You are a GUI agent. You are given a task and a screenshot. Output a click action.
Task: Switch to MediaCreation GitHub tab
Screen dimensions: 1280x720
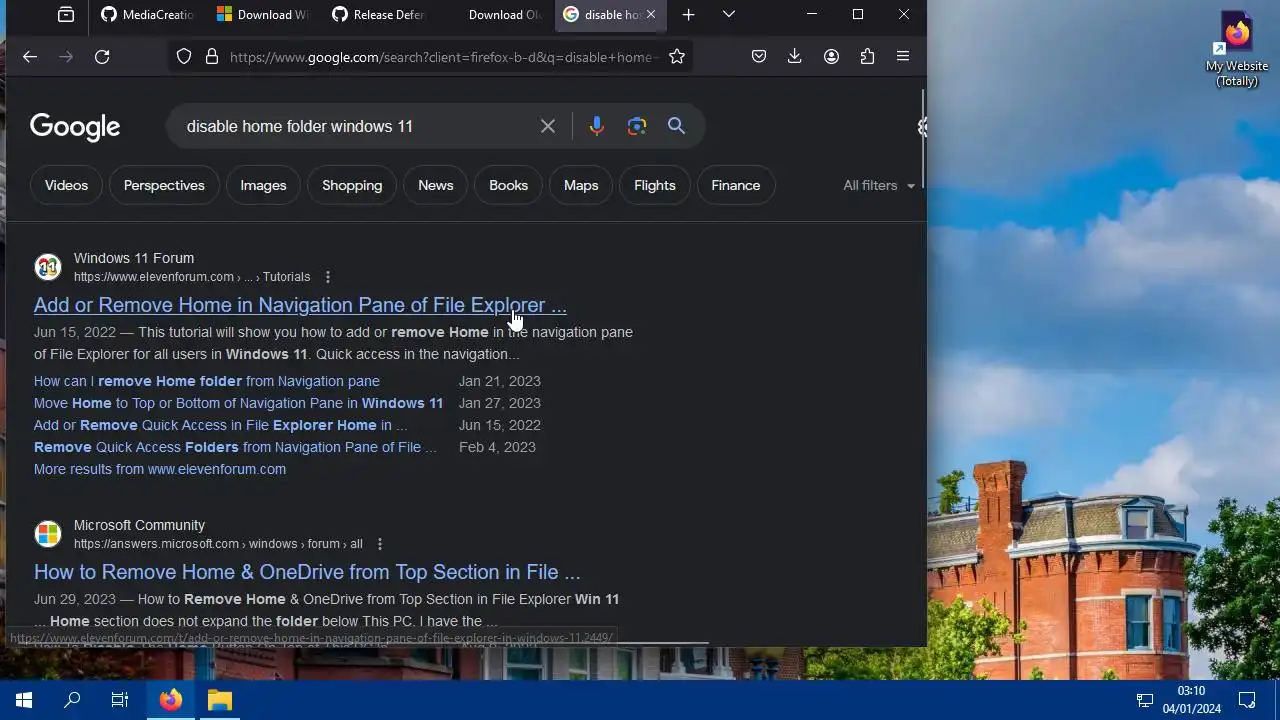(147, 14)
